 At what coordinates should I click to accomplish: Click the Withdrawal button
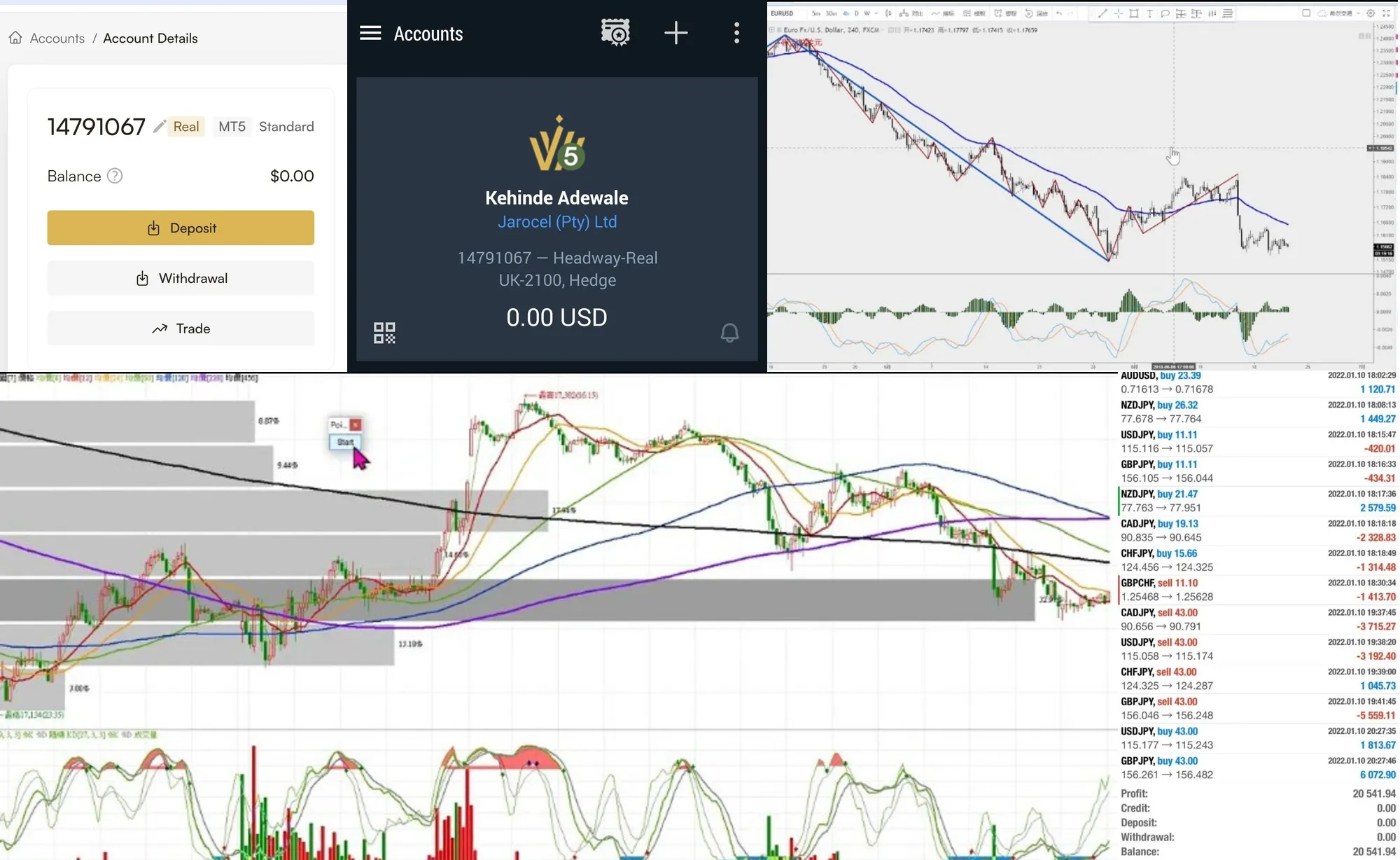coord(181,278)
